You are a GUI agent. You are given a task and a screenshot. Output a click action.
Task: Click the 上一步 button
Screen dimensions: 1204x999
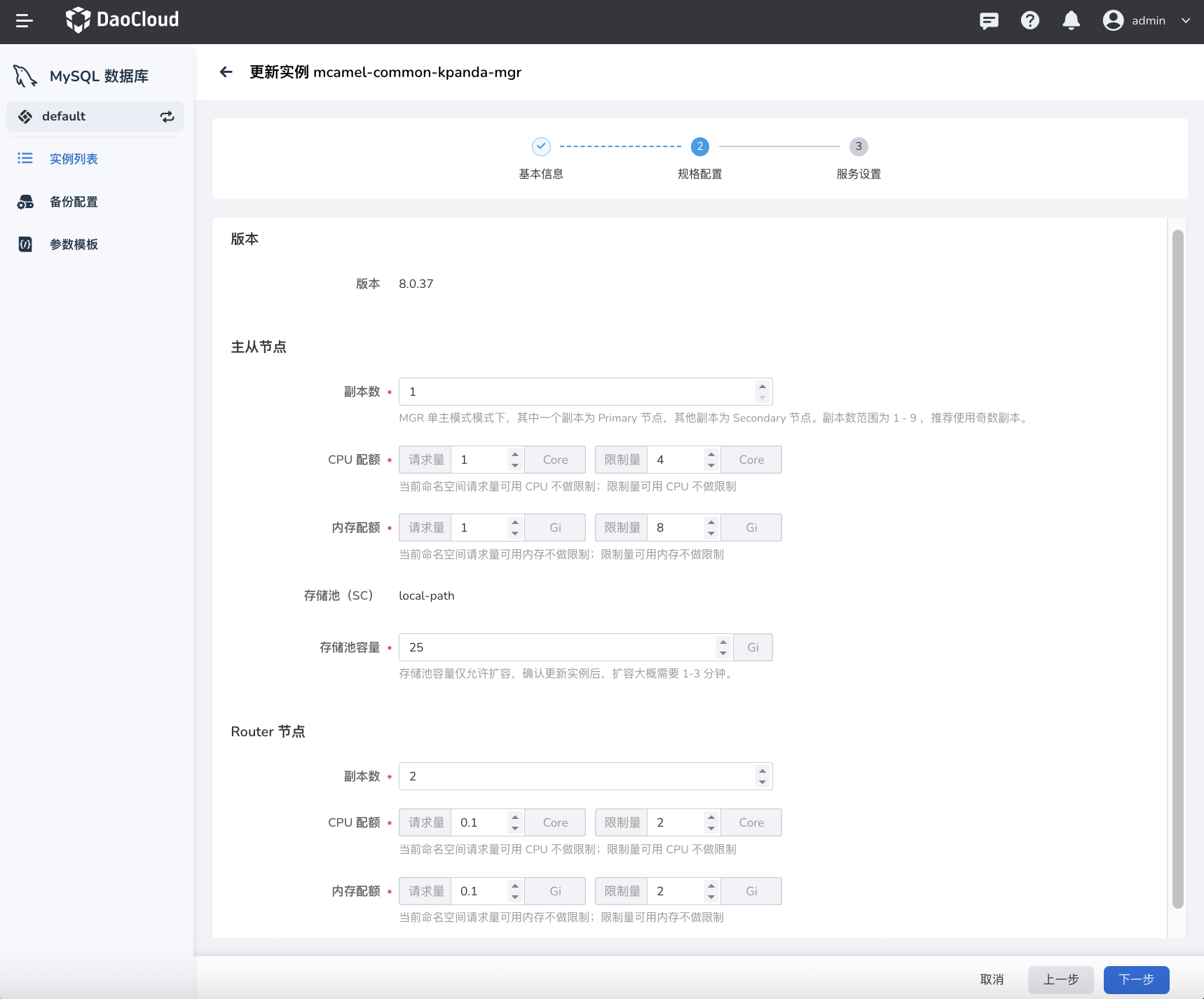click(1060, 979)
